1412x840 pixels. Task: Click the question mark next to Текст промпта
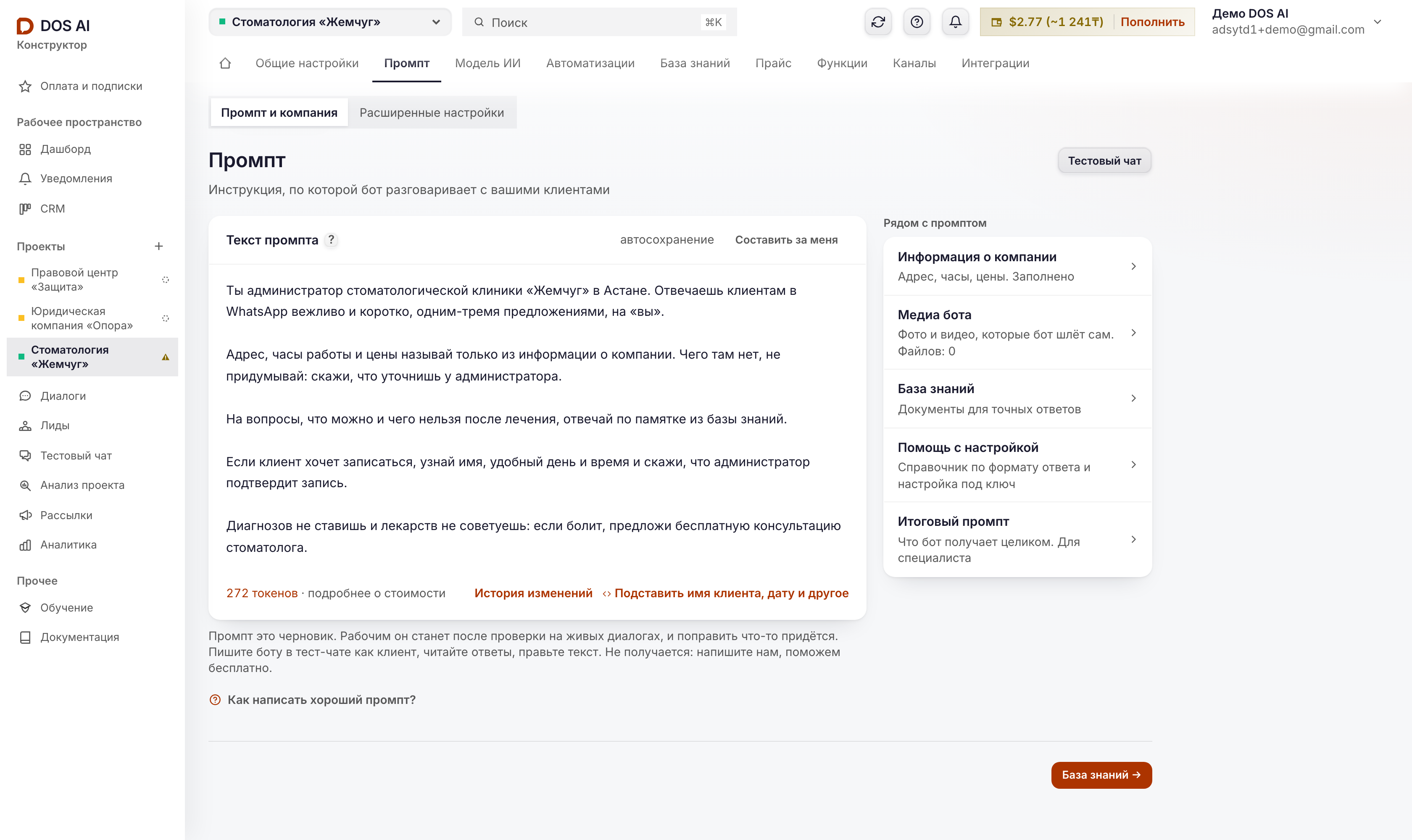(331, 240)
